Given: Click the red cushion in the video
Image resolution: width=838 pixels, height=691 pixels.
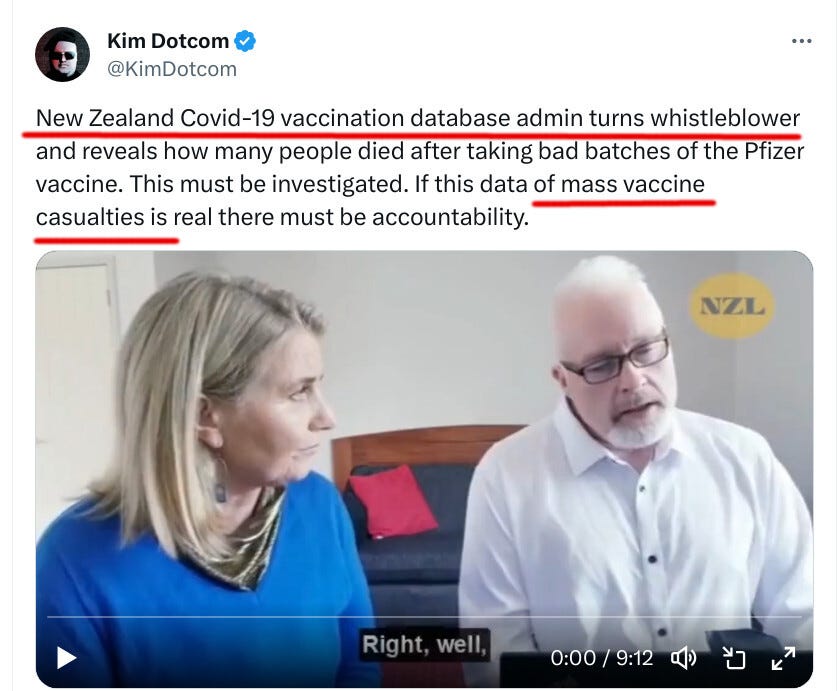Looking at the screenshot, I should tap(392, 501).
